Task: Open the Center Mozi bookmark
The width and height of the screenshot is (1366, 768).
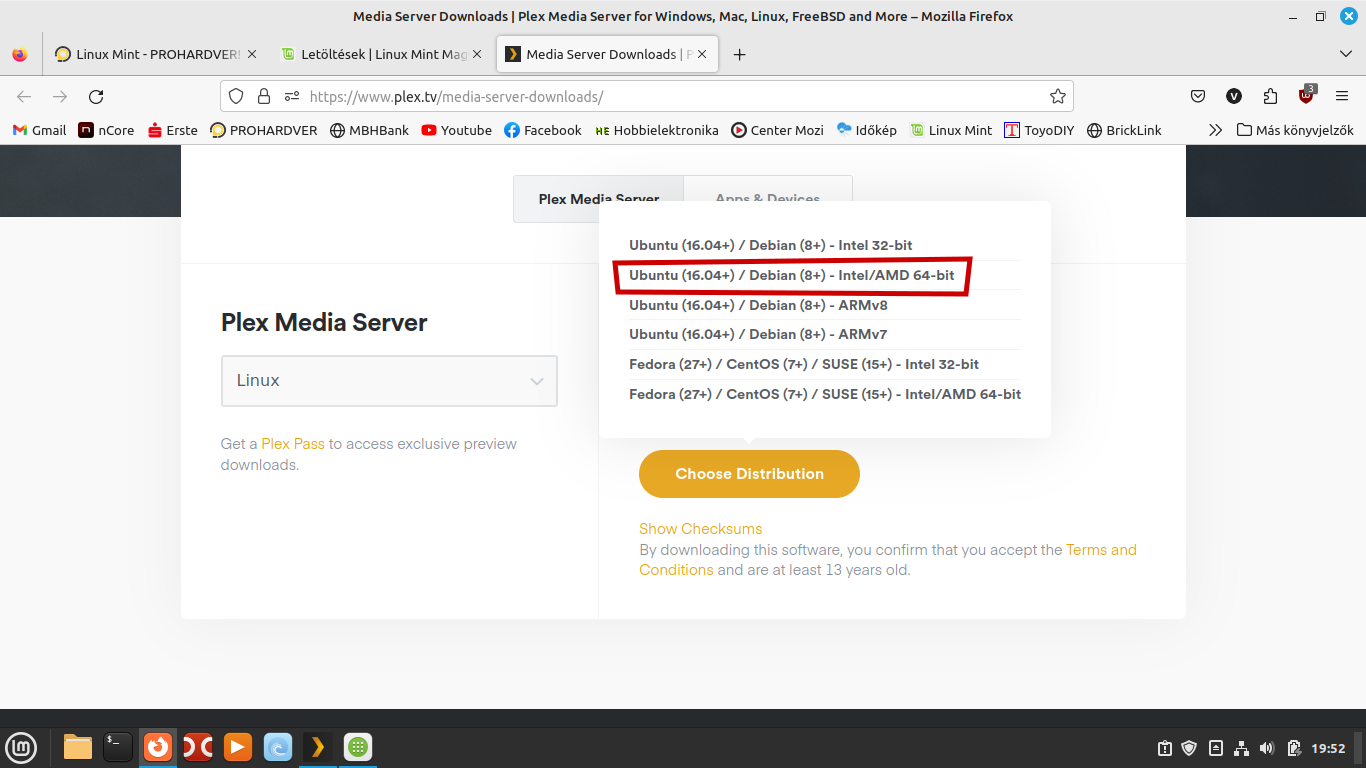Action: (x=778, y=130)
